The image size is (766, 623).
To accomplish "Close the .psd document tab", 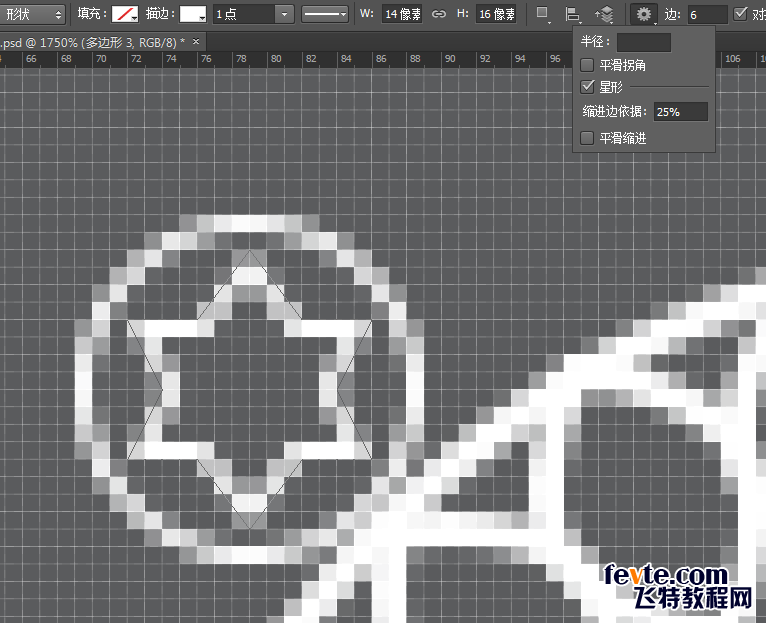I will 196,42.
